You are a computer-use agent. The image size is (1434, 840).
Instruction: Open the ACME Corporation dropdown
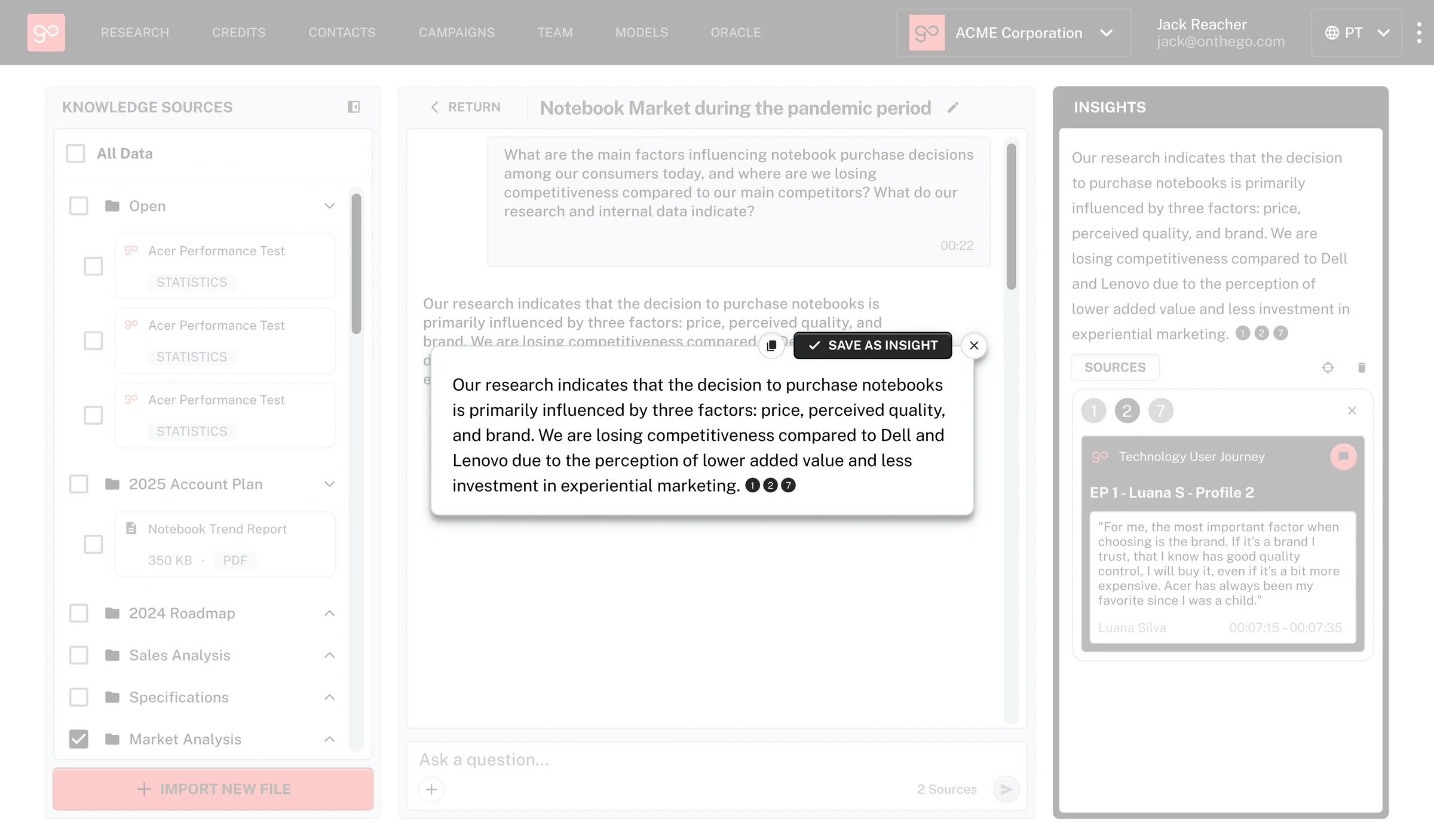(x=1014, y=32)
